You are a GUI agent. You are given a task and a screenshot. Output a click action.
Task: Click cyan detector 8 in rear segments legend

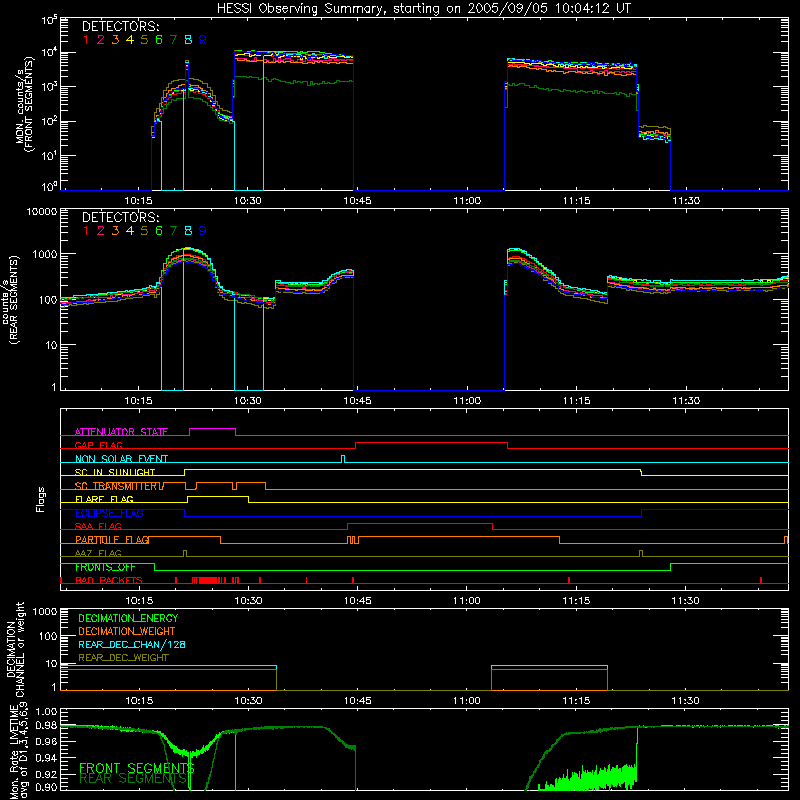point(188,231)
